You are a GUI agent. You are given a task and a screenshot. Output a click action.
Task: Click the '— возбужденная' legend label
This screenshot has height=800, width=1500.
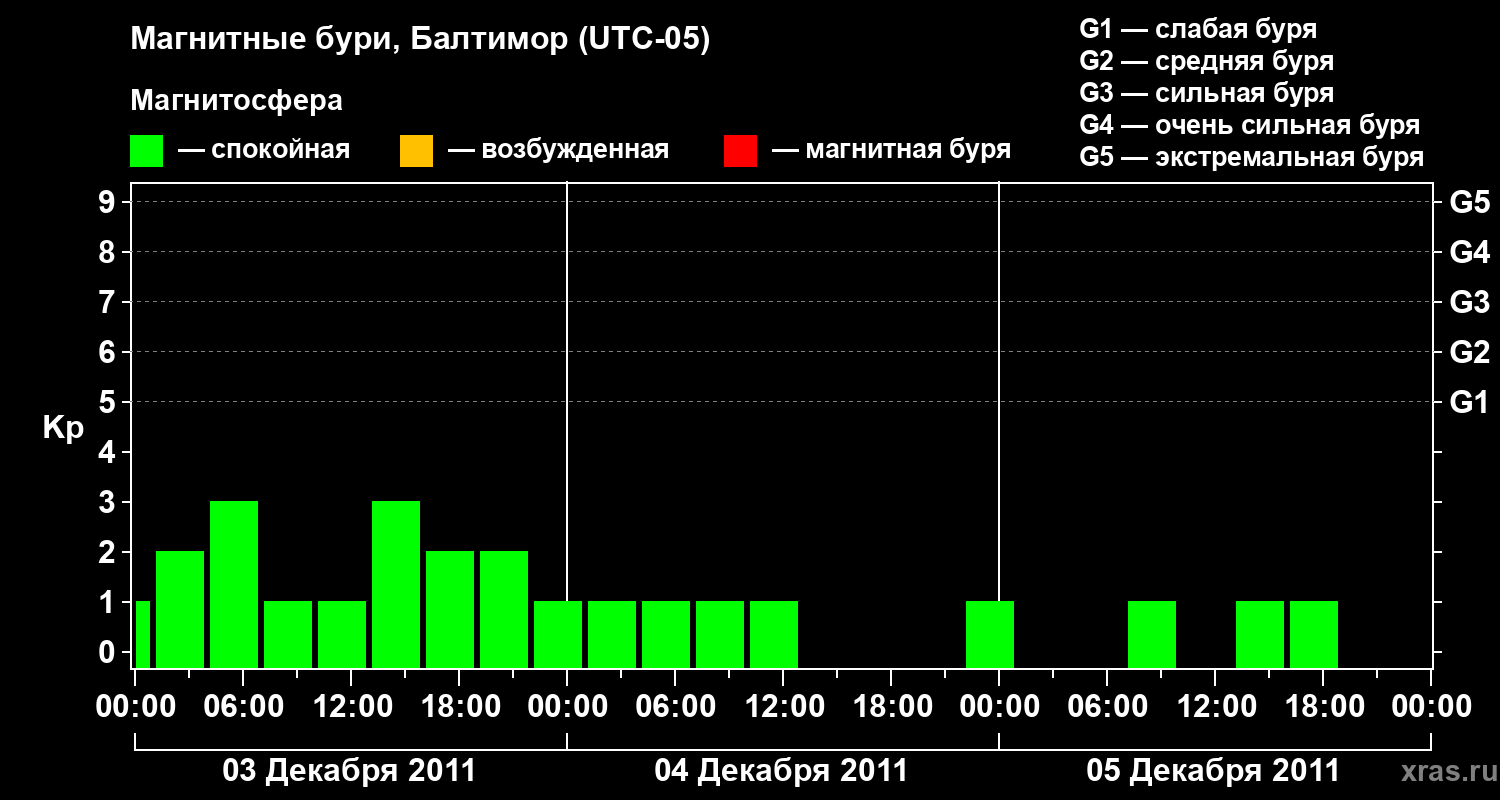(x=558, y=151)
